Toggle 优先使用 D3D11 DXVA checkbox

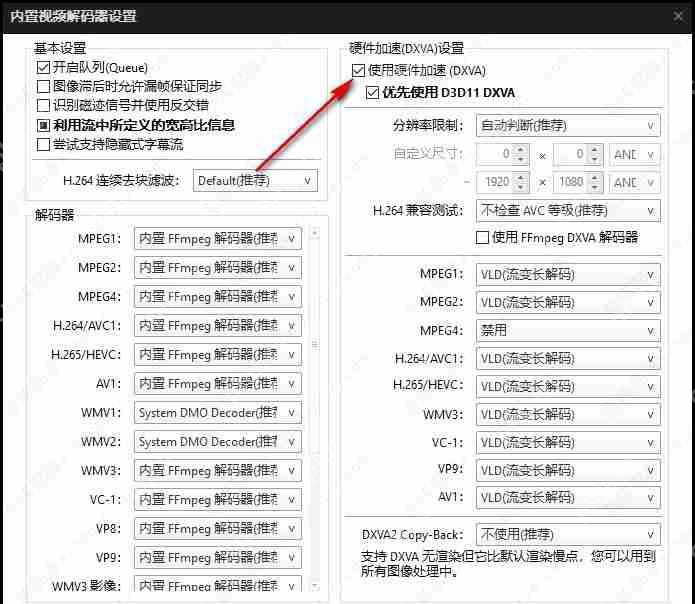click(373, 92)
